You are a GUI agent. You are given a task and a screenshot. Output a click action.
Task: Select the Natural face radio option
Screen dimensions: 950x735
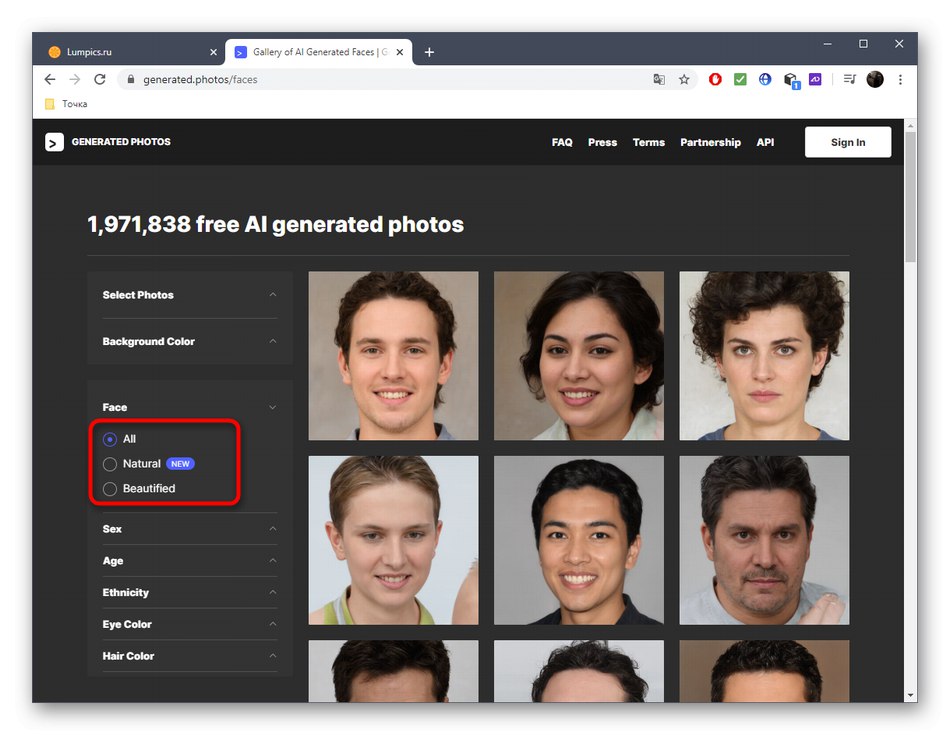coord(110,464)
